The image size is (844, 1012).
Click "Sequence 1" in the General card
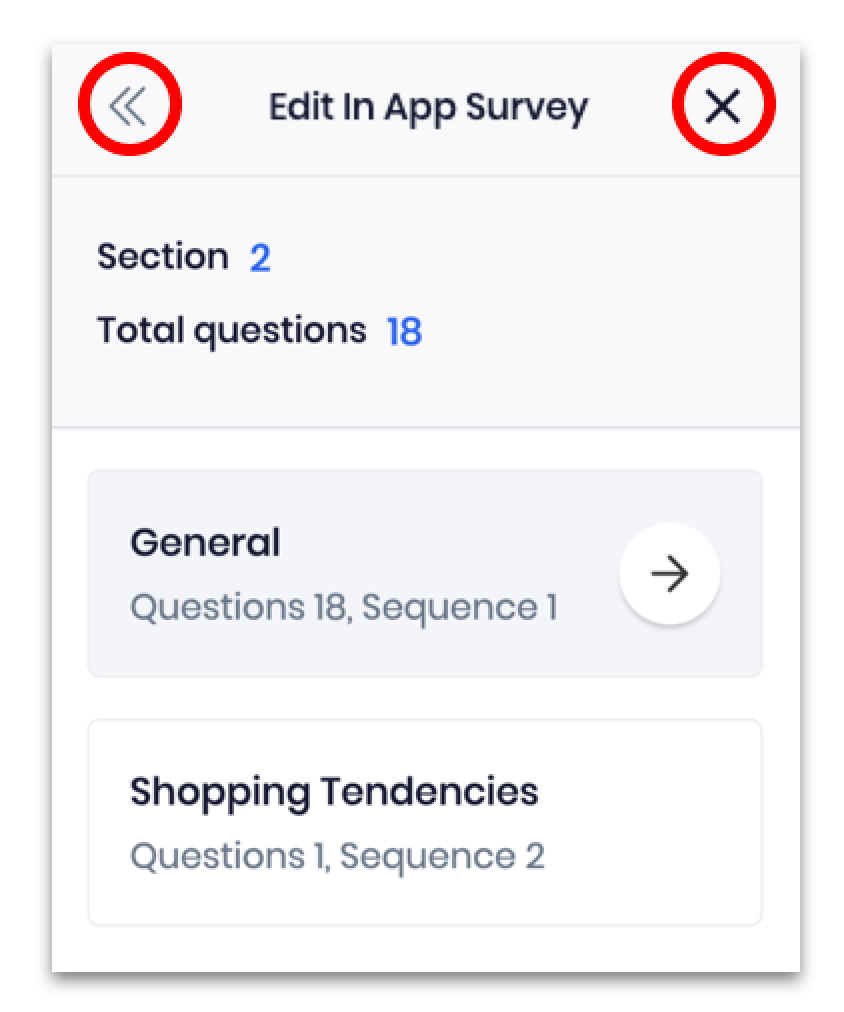pos(483,607)
